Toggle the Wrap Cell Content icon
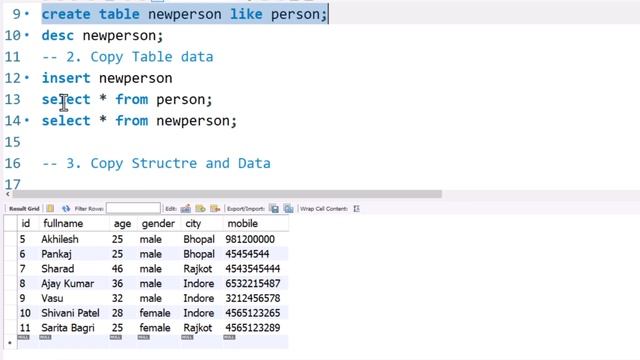 pos(356,209)
